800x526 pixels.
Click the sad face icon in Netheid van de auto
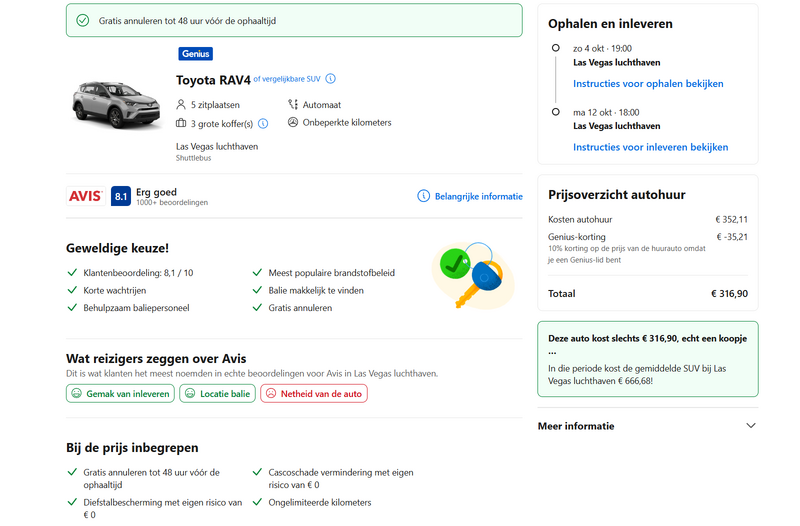[271, 393]
